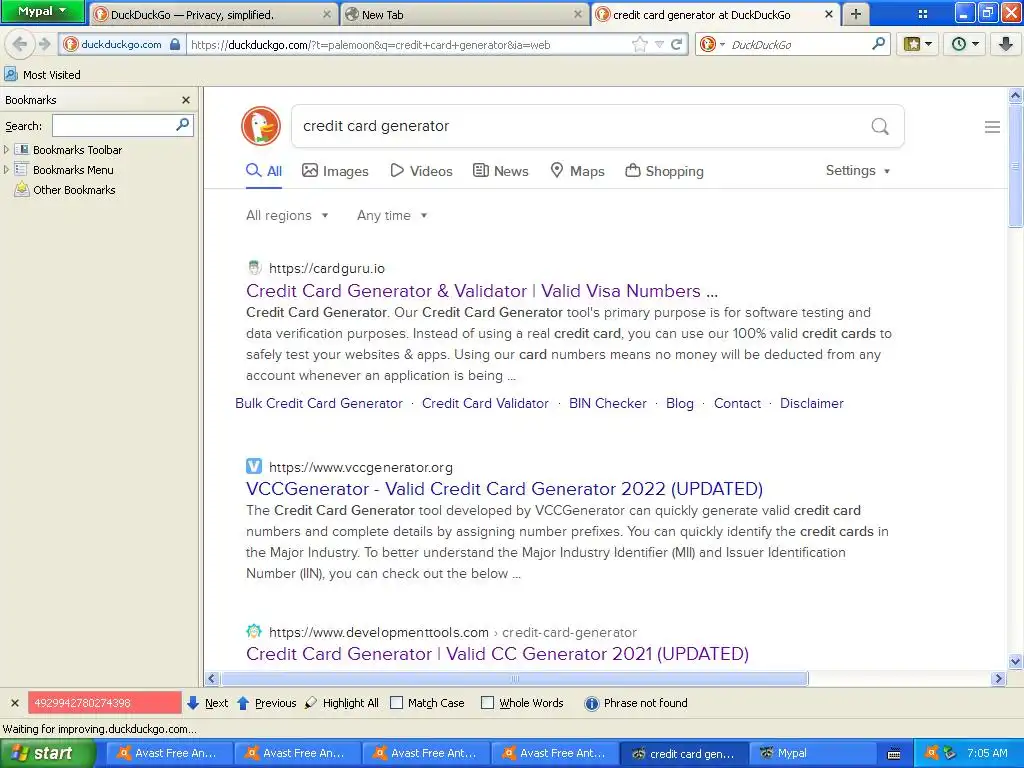
Task: Click the Next find arrow
Action: (x=207, y=703)
